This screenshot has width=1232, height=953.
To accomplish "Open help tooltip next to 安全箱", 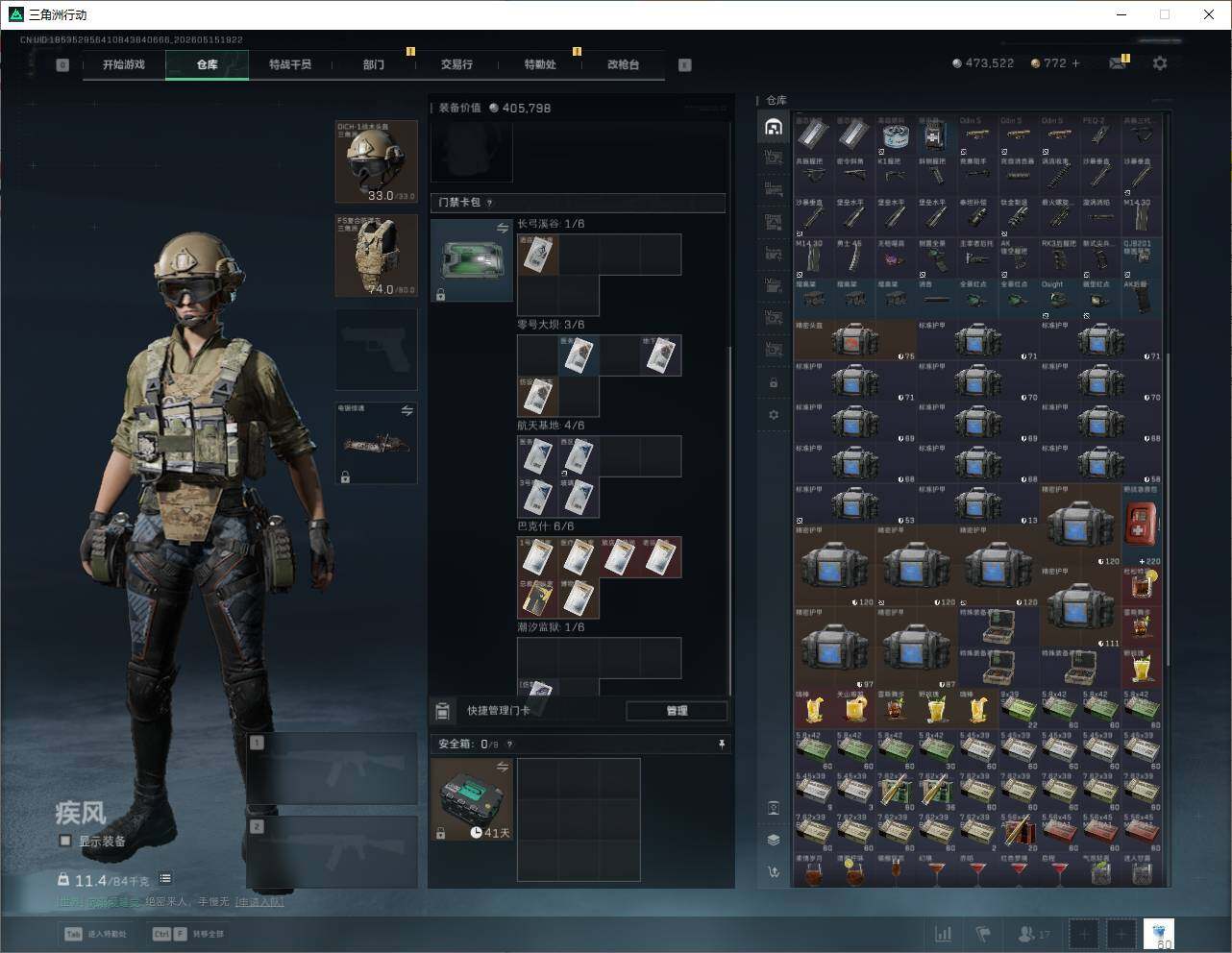I will pos(509,744).
